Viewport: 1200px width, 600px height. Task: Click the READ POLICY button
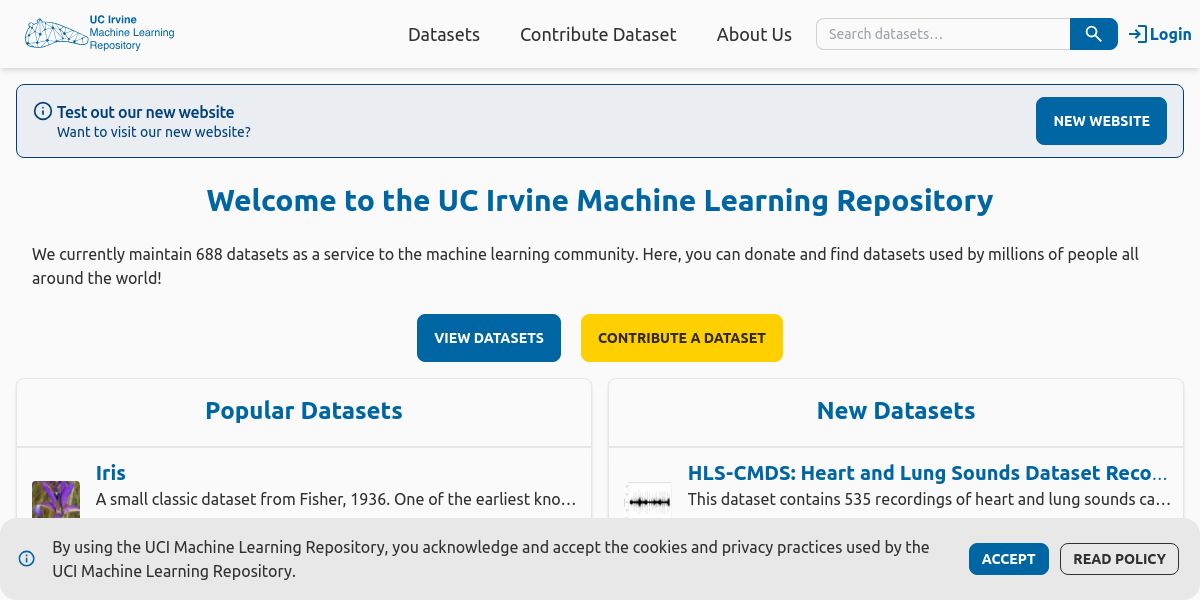point(1119,559)
